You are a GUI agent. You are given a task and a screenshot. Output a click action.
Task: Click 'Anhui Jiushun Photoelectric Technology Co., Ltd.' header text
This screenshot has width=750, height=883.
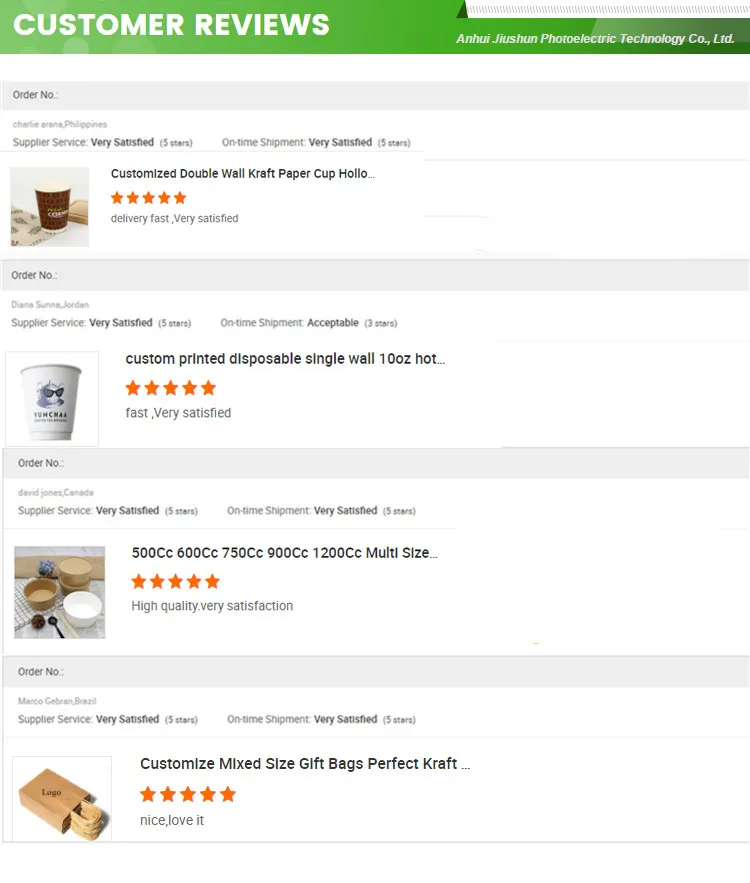coord(595,39)
